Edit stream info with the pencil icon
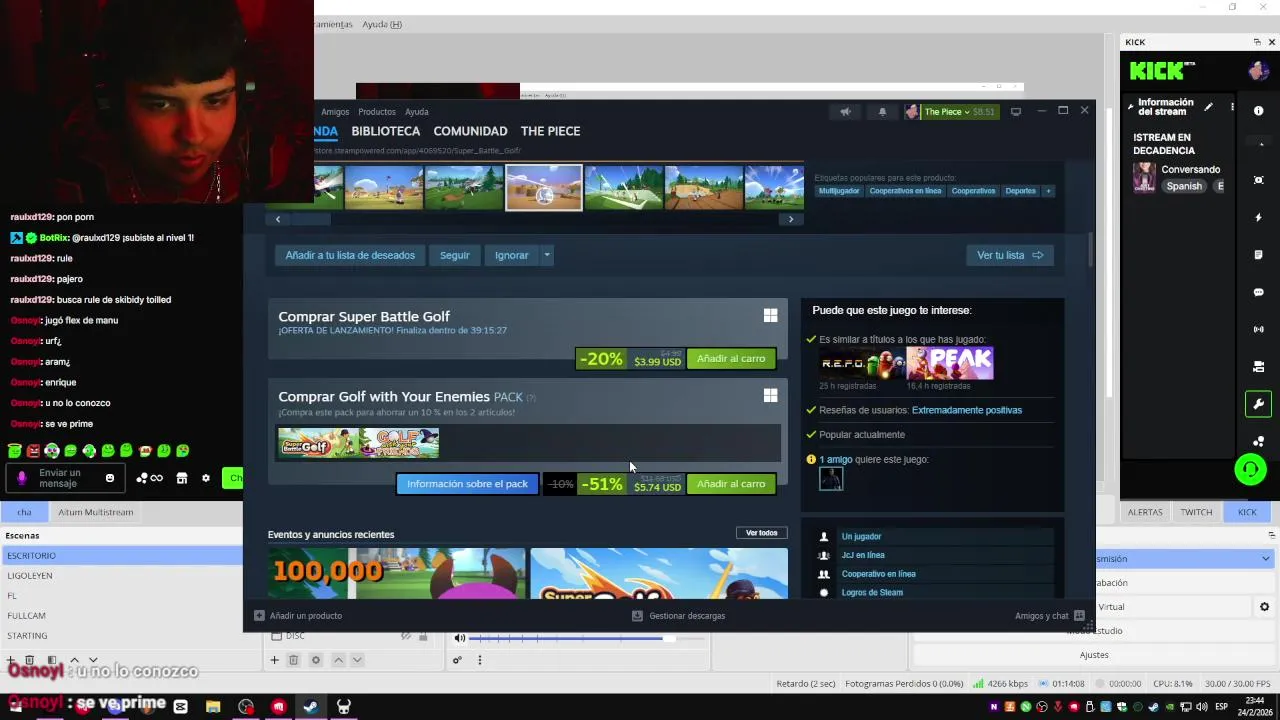Screen dimensions: 1280x720 coord(1208,107)
